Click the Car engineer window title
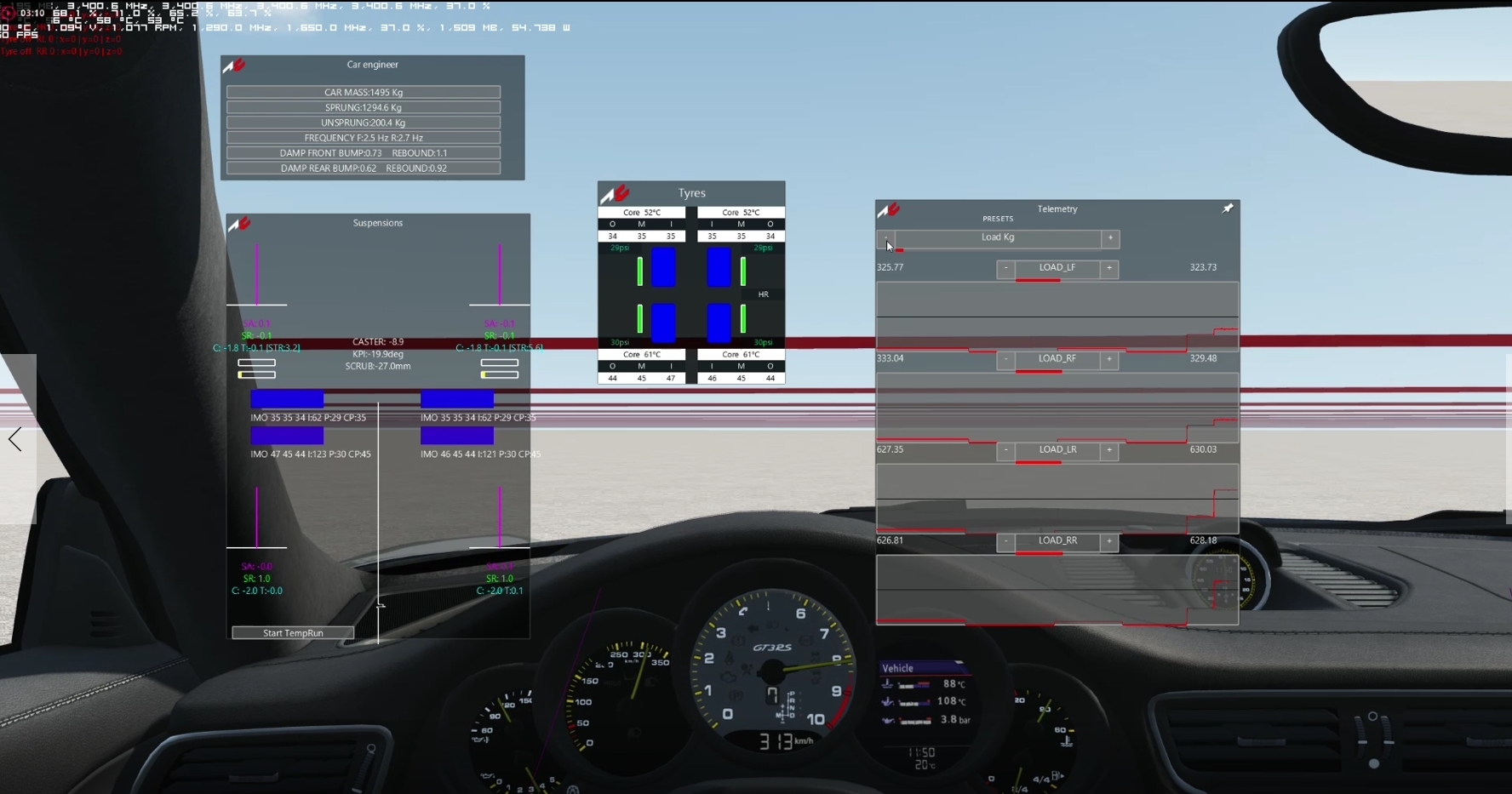The width and height of the screenshot is (1512, 794). tap(372, 65)
